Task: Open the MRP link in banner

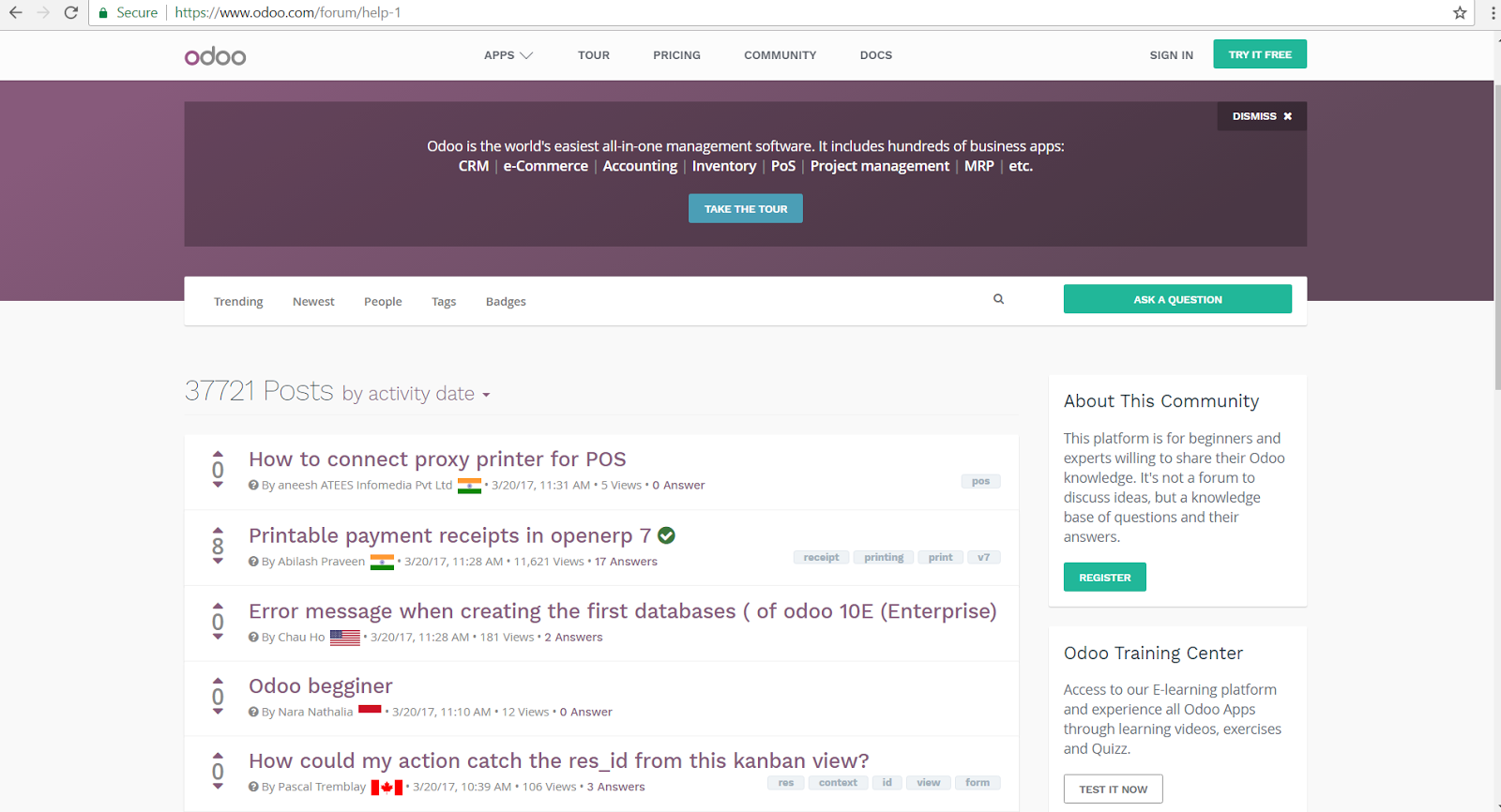Action: point(979,166)
